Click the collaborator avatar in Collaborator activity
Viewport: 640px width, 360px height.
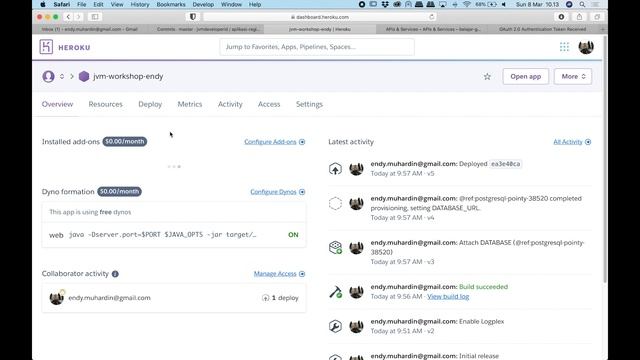56,298
